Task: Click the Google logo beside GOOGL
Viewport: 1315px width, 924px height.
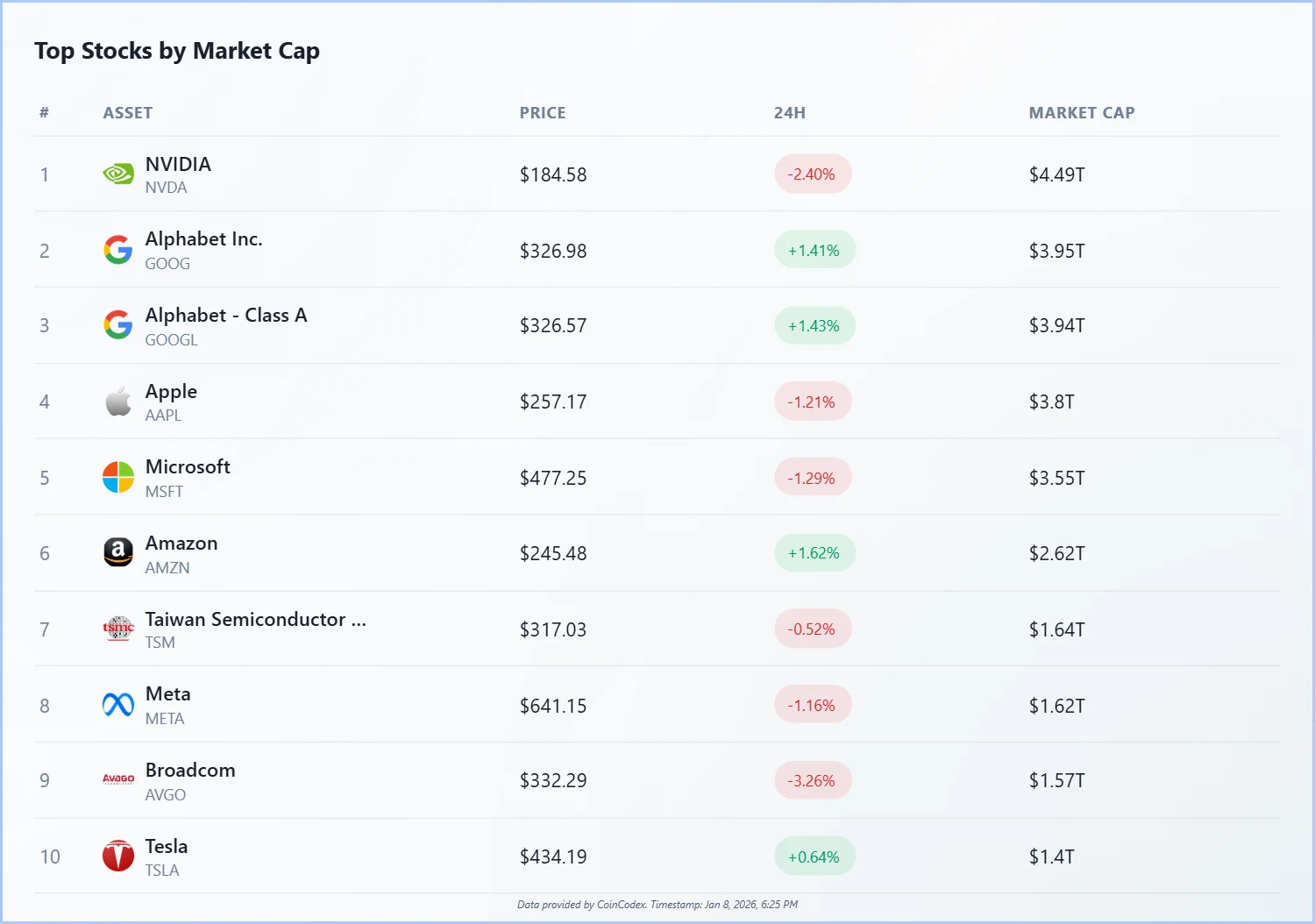Action: pos(118,325)
